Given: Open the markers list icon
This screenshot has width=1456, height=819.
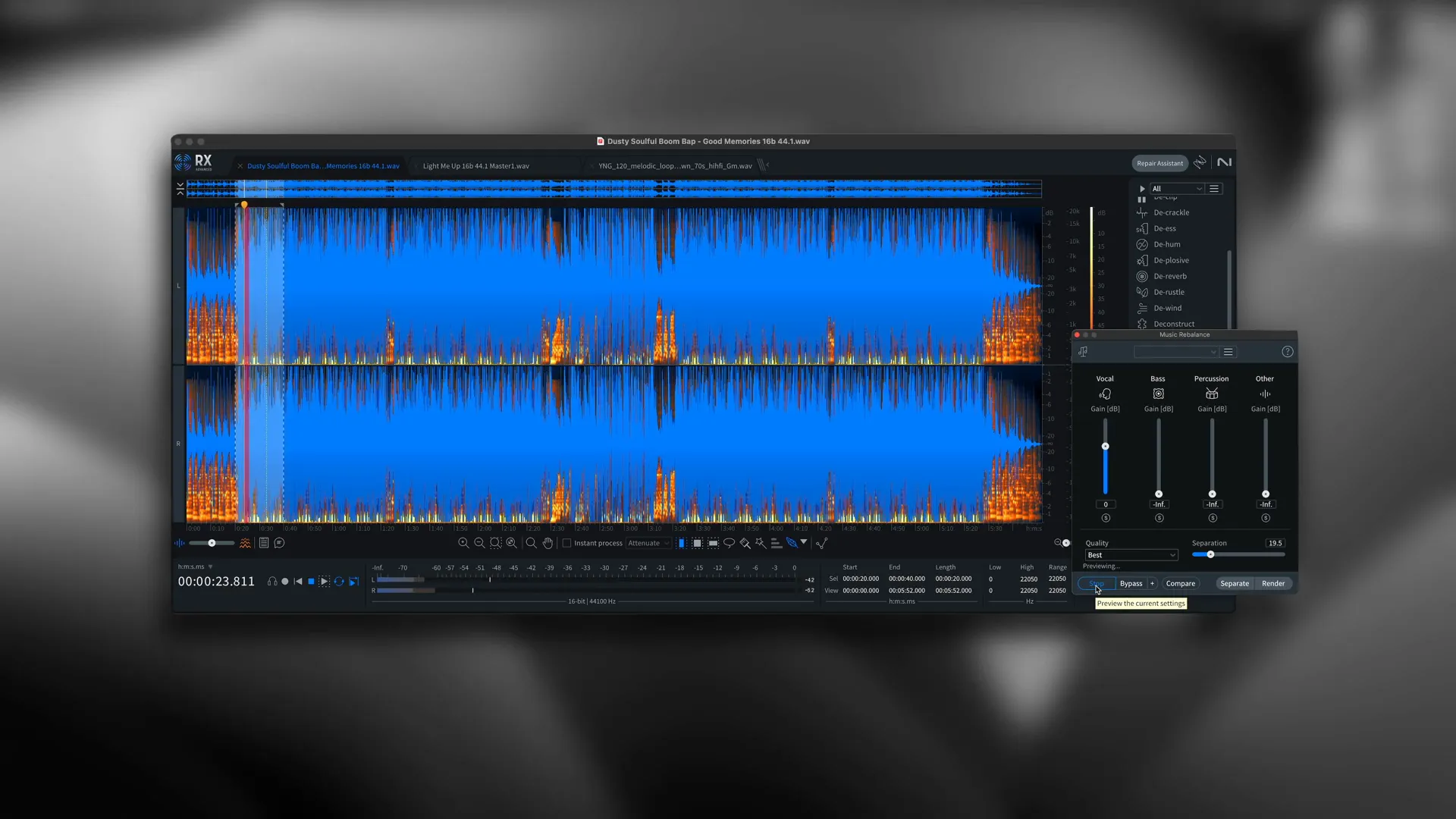Looking at the screenshot, I should pos(264,543).
